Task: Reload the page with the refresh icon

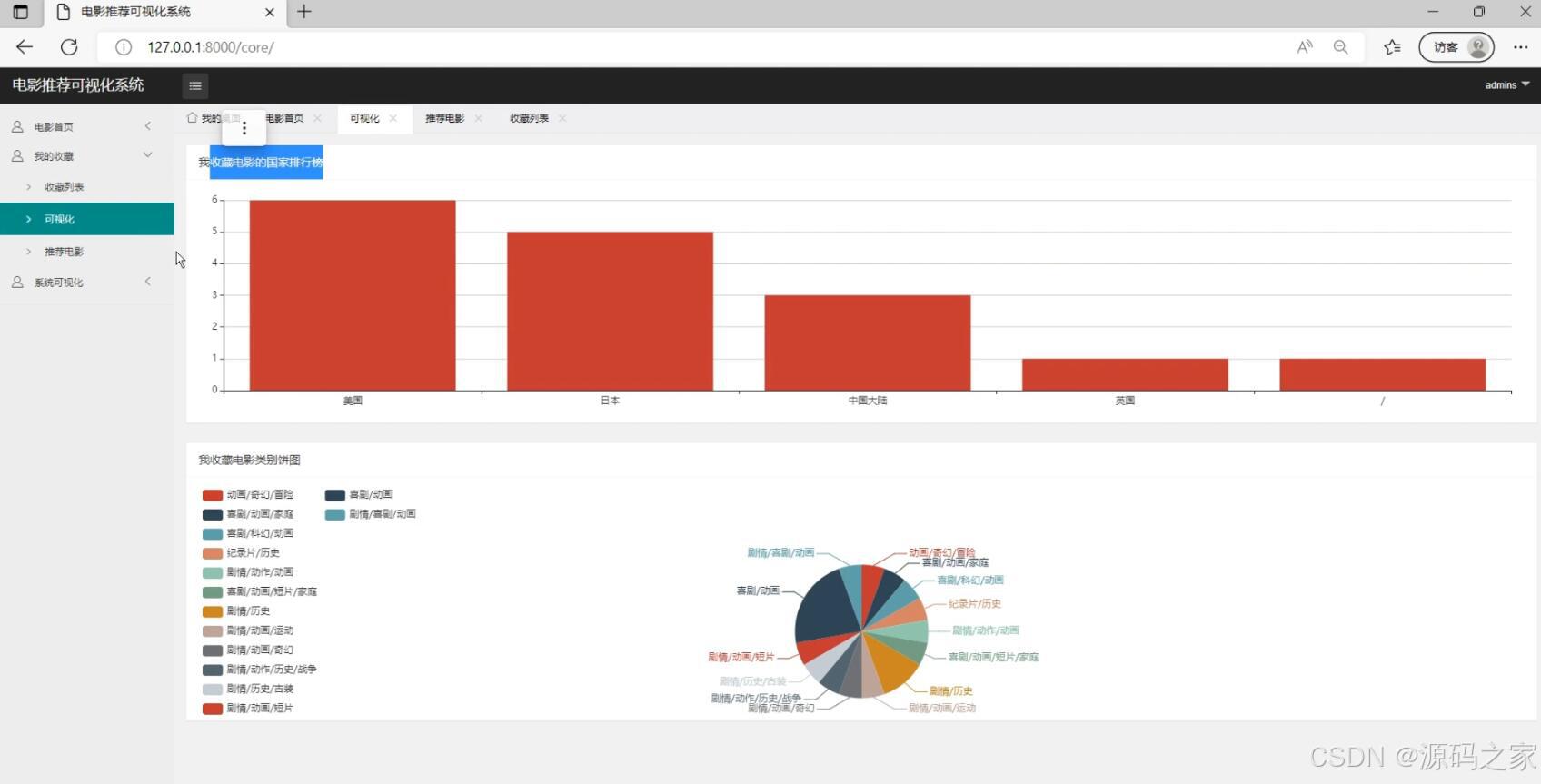Action: (69, 47)
